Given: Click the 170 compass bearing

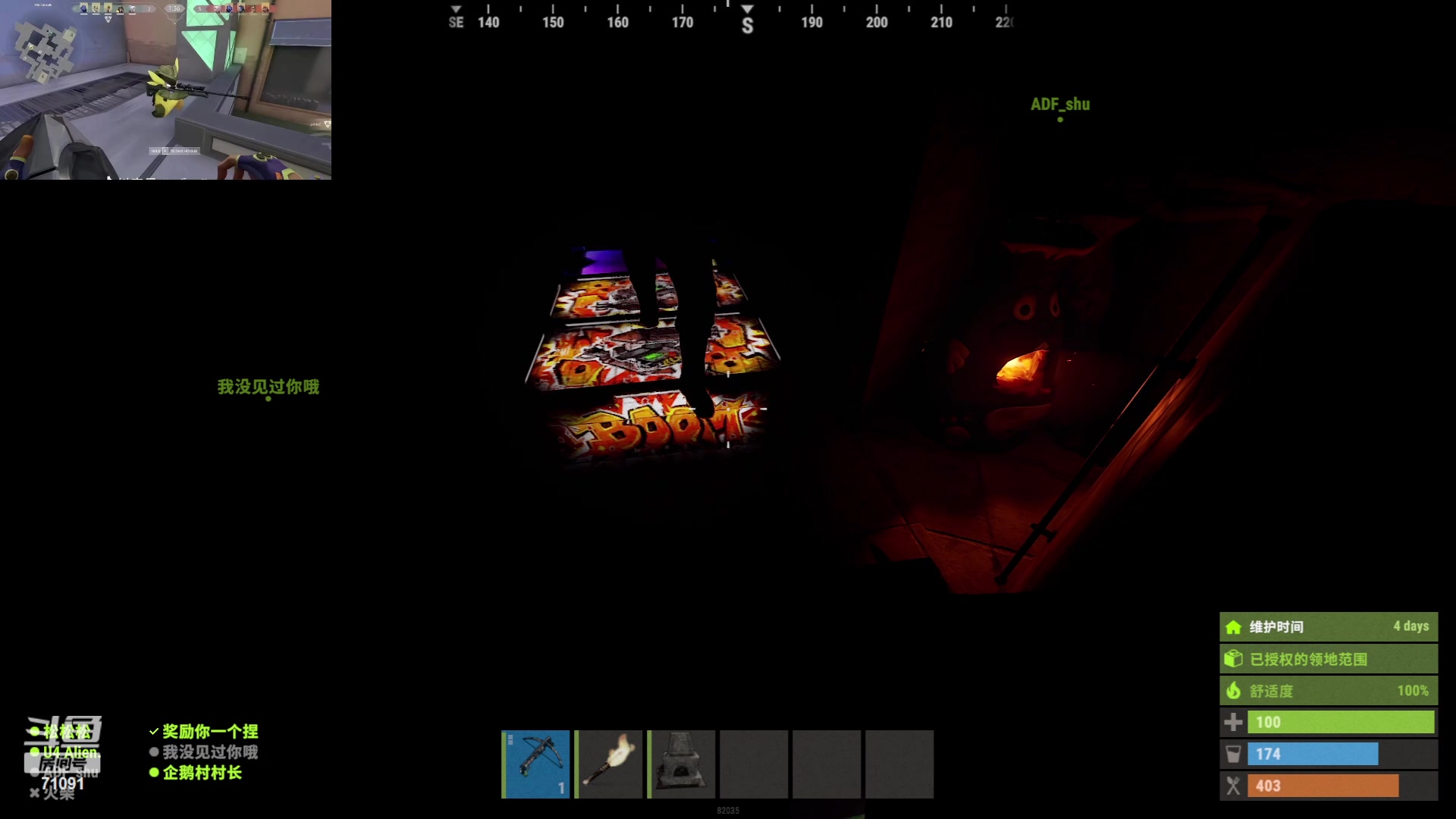Looking at the screenshot, I should pos(682,23).
